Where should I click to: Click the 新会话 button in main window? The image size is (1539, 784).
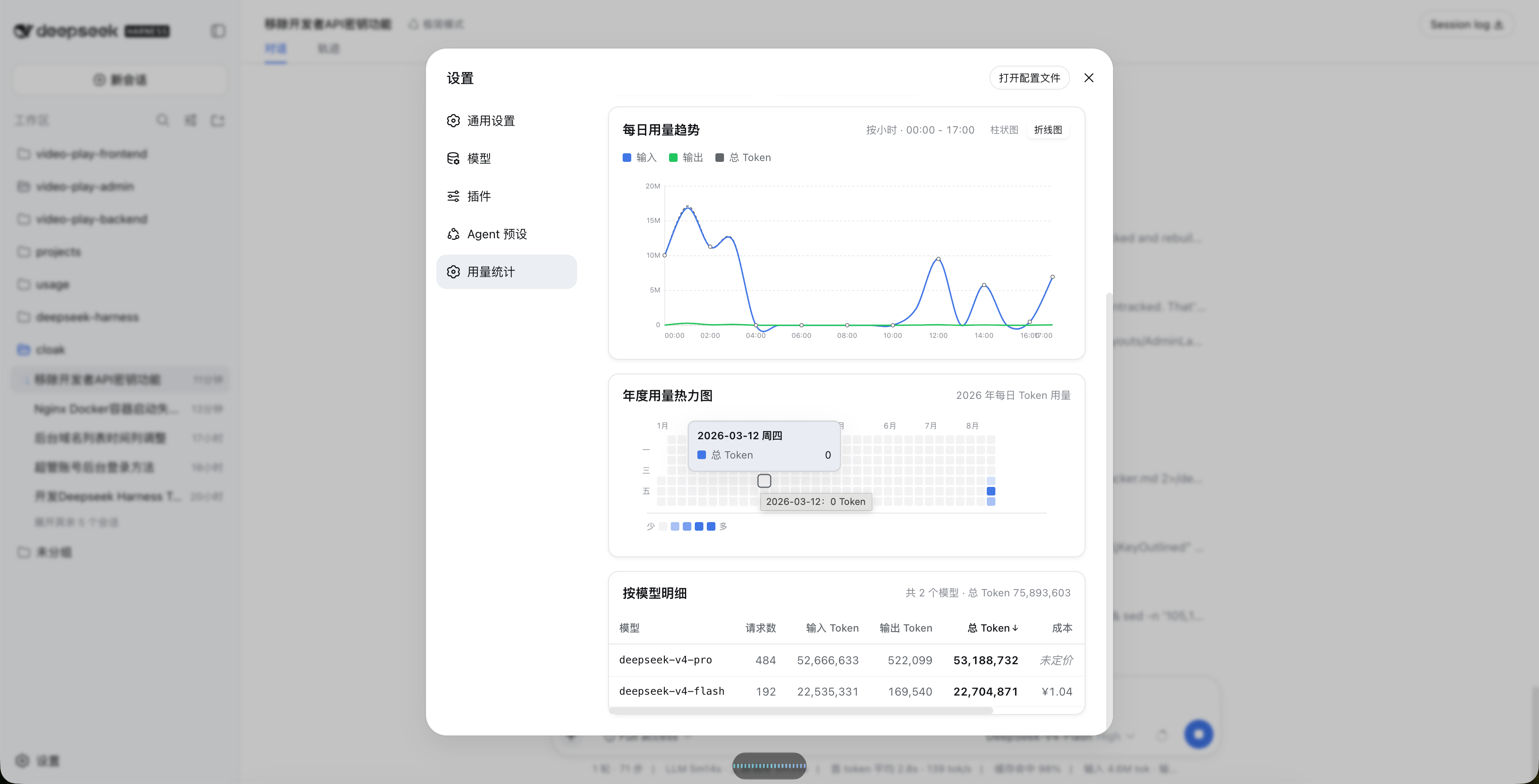pos(119,80)
